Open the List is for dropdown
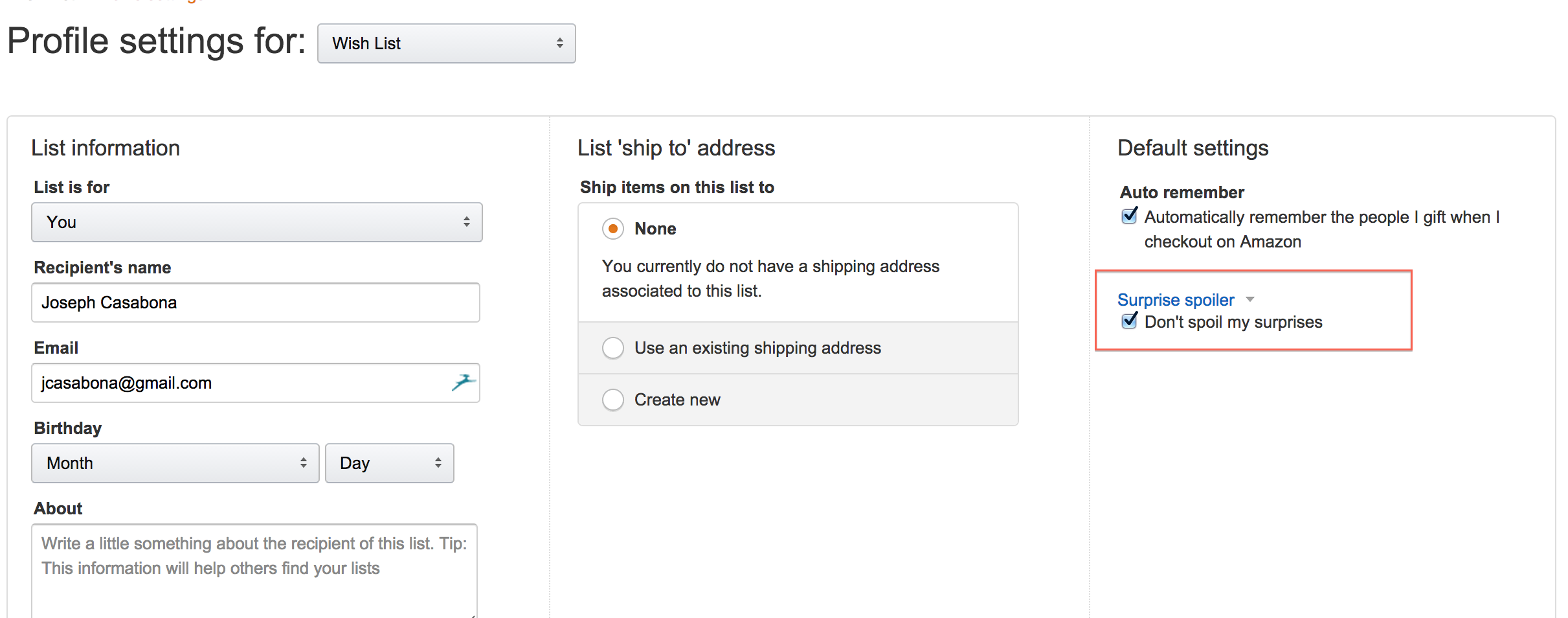Screen dimensions: 1568x618 257,222
